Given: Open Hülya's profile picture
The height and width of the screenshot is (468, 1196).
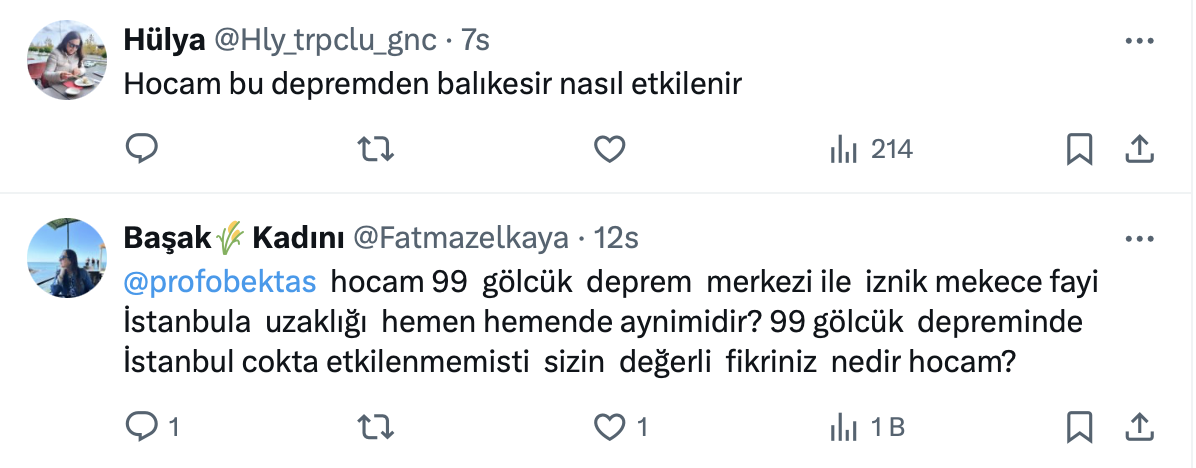Looking at the screenshot, I should 65,59.
